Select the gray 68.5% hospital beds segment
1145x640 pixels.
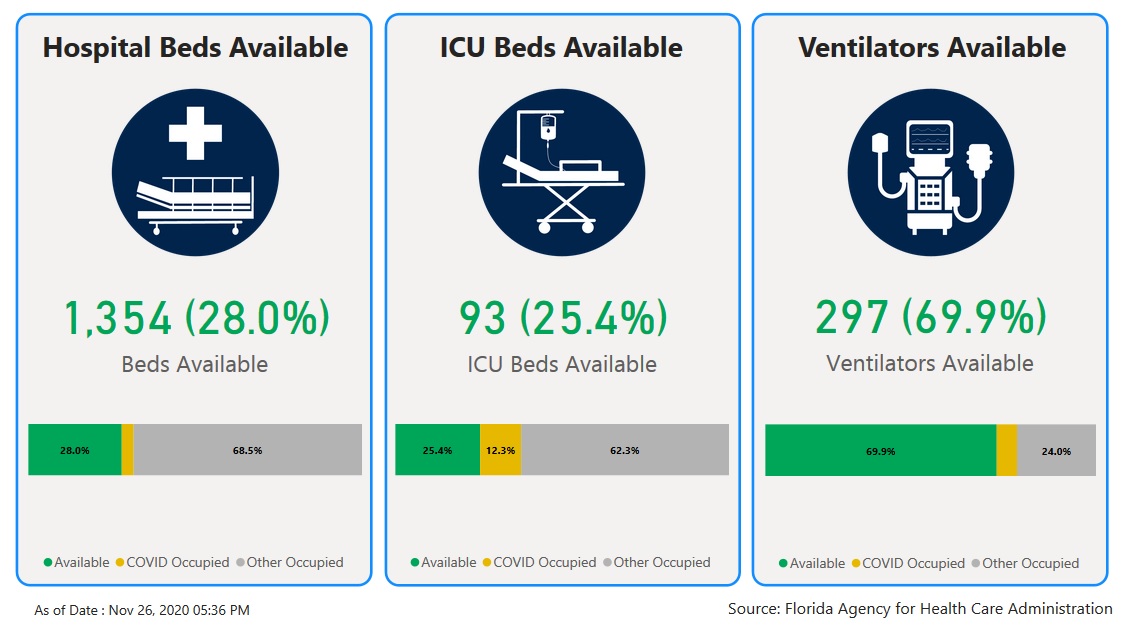pos(247,450)
